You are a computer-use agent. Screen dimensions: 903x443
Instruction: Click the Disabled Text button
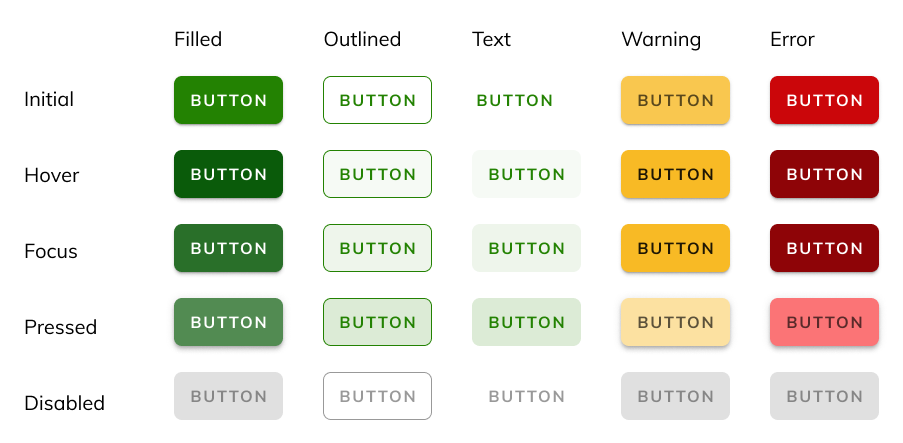click(x=526, y=396)
